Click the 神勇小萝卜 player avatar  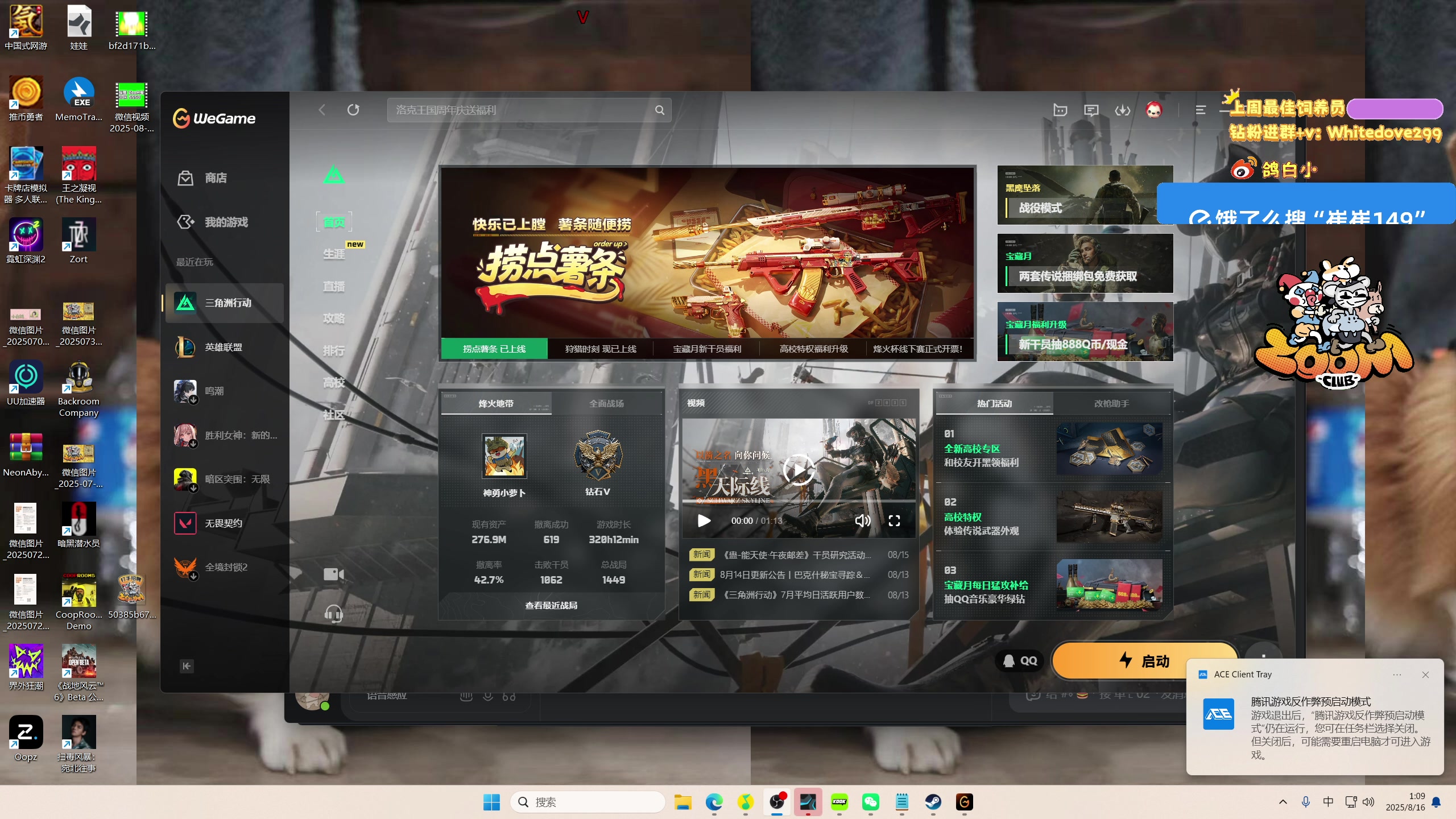pyautogui.click(x=504, y=456)
